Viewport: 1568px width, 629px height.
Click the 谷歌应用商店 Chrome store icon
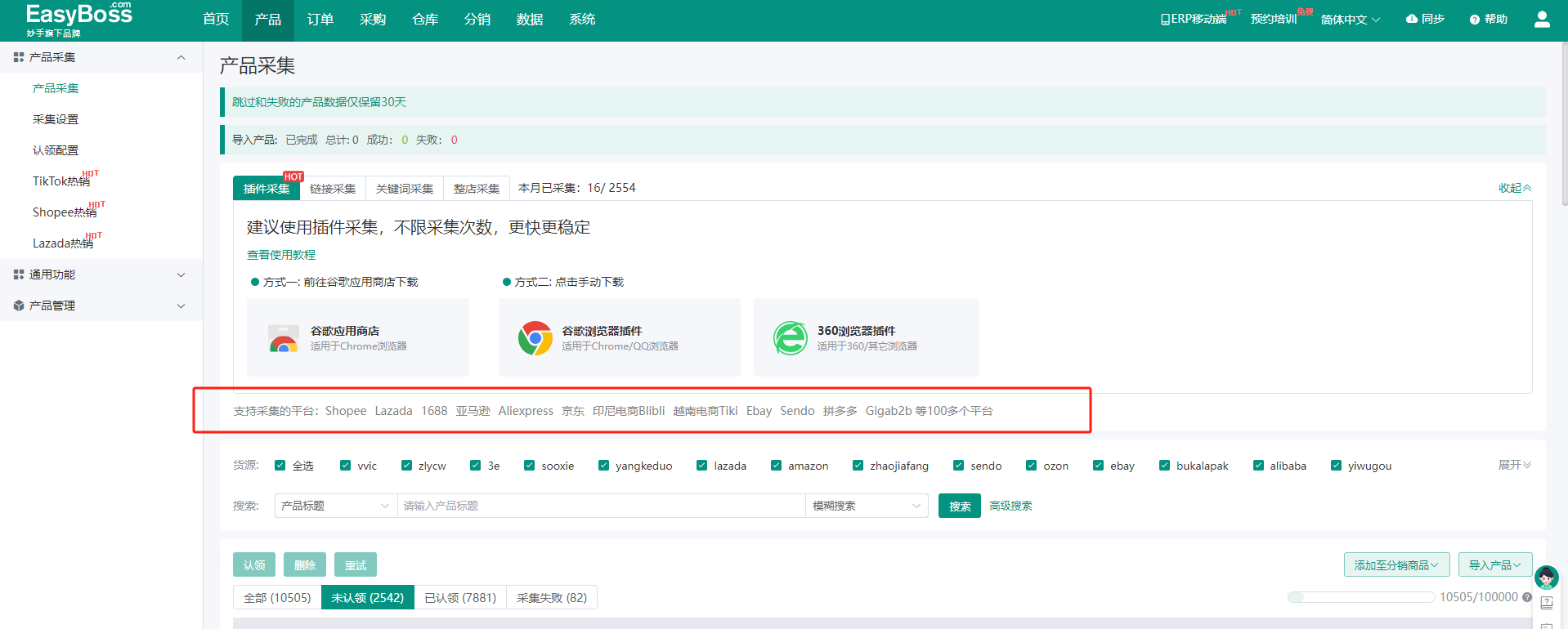pos(284,337)
